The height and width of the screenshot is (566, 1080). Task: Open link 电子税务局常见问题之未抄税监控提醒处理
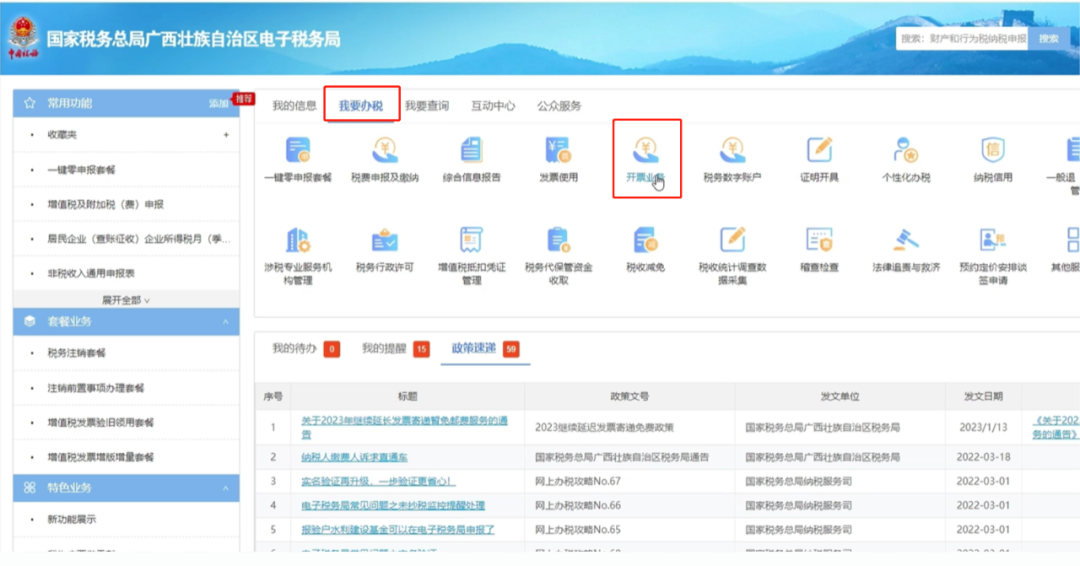pos(393,505)
